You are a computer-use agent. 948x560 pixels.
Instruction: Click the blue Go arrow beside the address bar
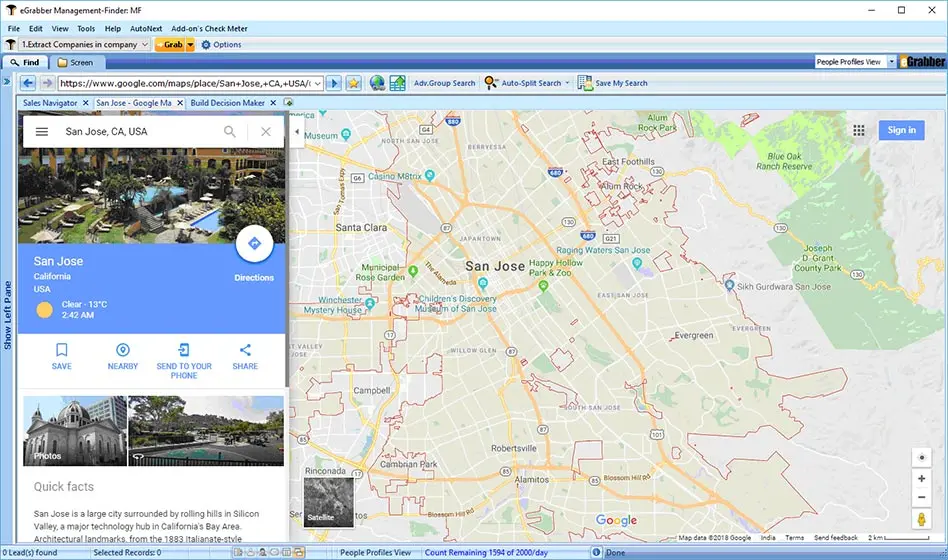point(334,83)
